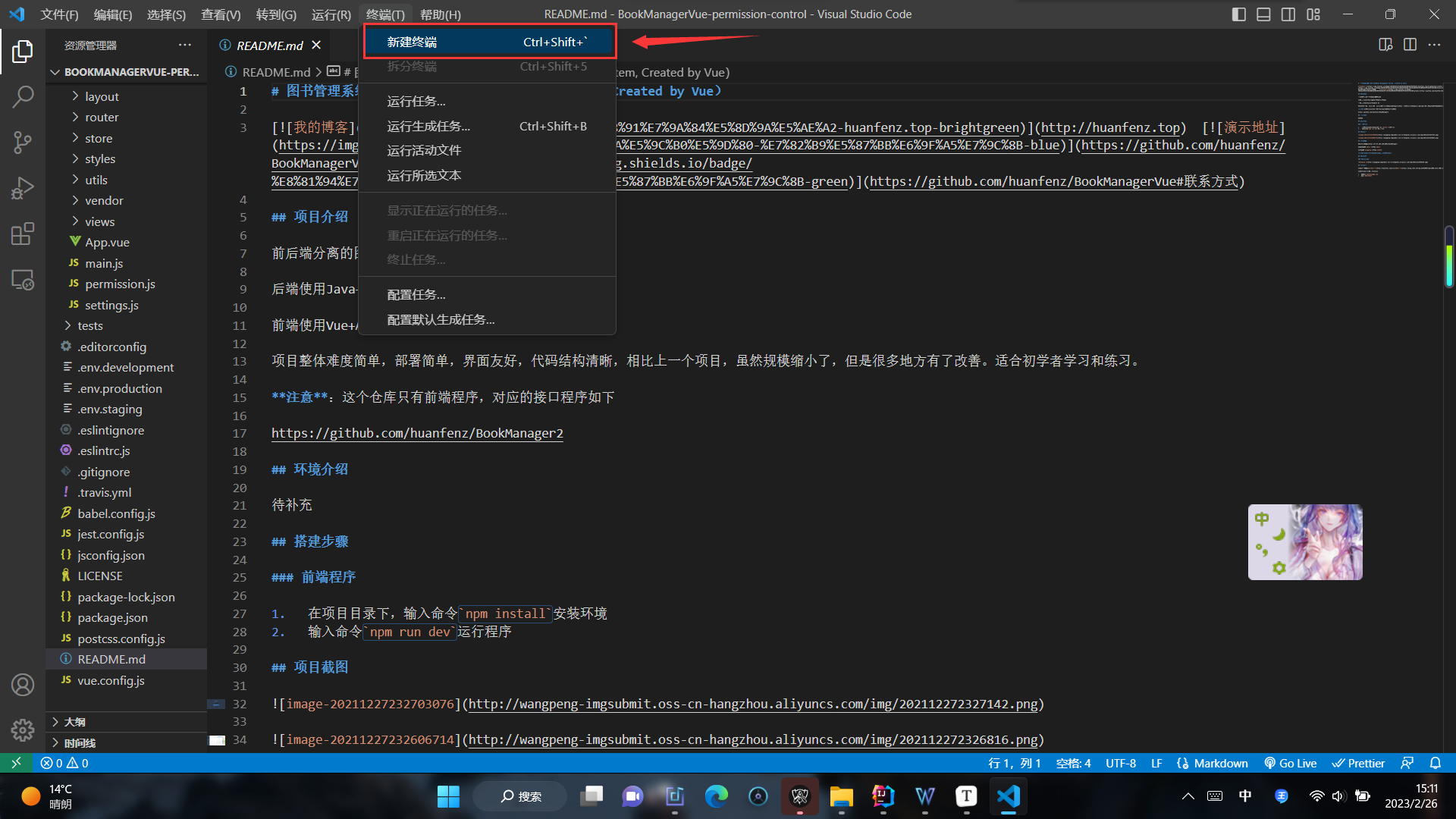
Task: Click the editor minimap to jump
Action: [1400, 129]
